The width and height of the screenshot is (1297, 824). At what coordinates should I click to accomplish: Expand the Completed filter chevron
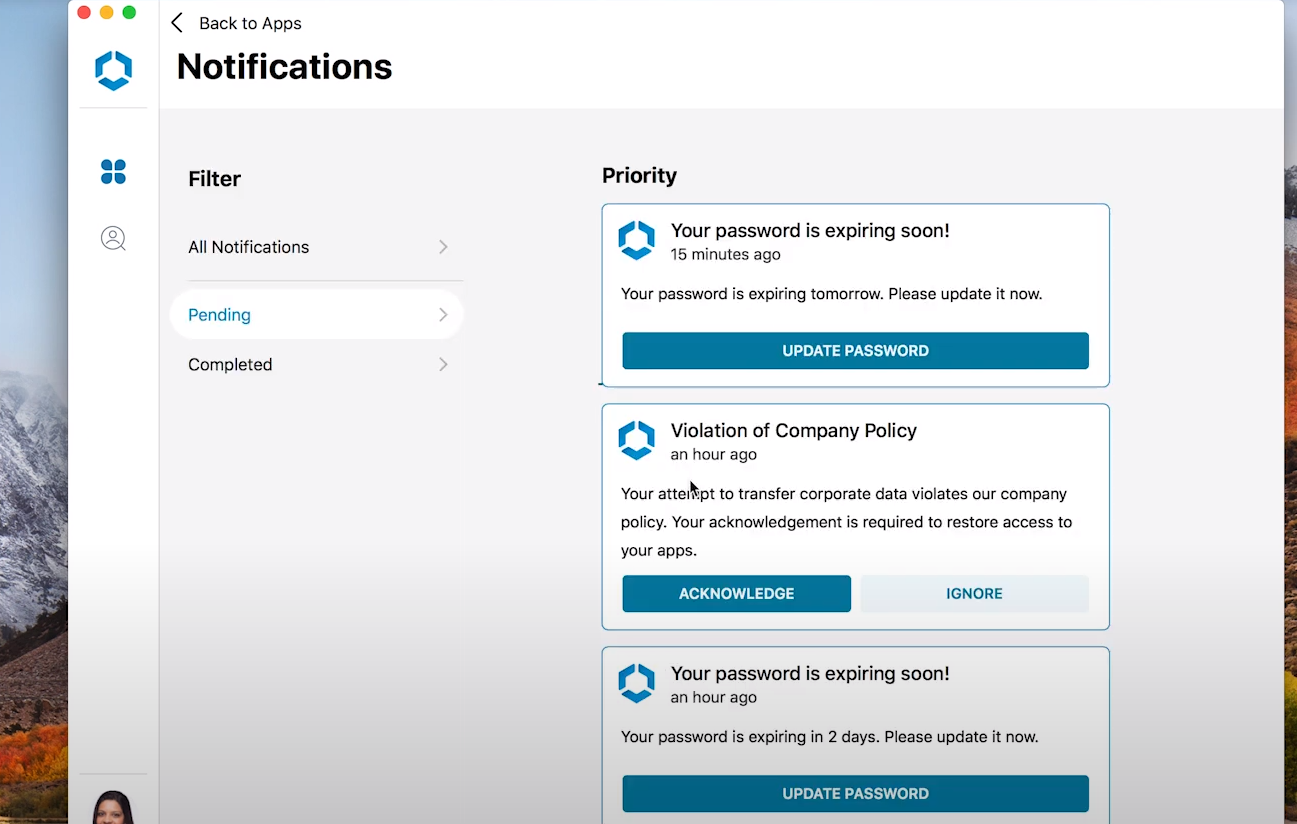[443, 364]
